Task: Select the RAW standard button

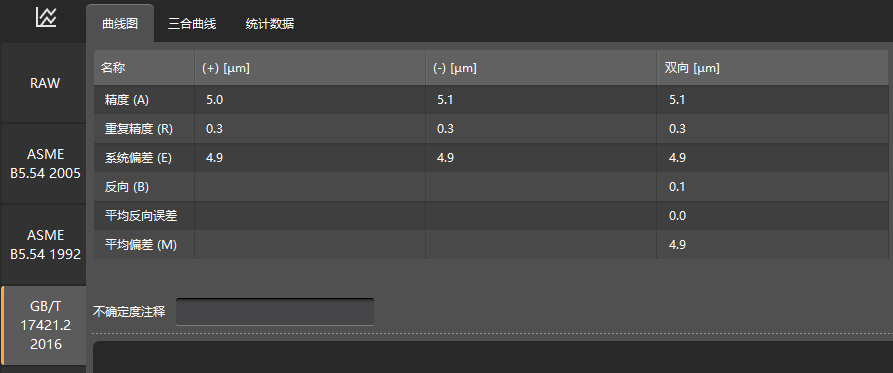Action: (44, 83)
